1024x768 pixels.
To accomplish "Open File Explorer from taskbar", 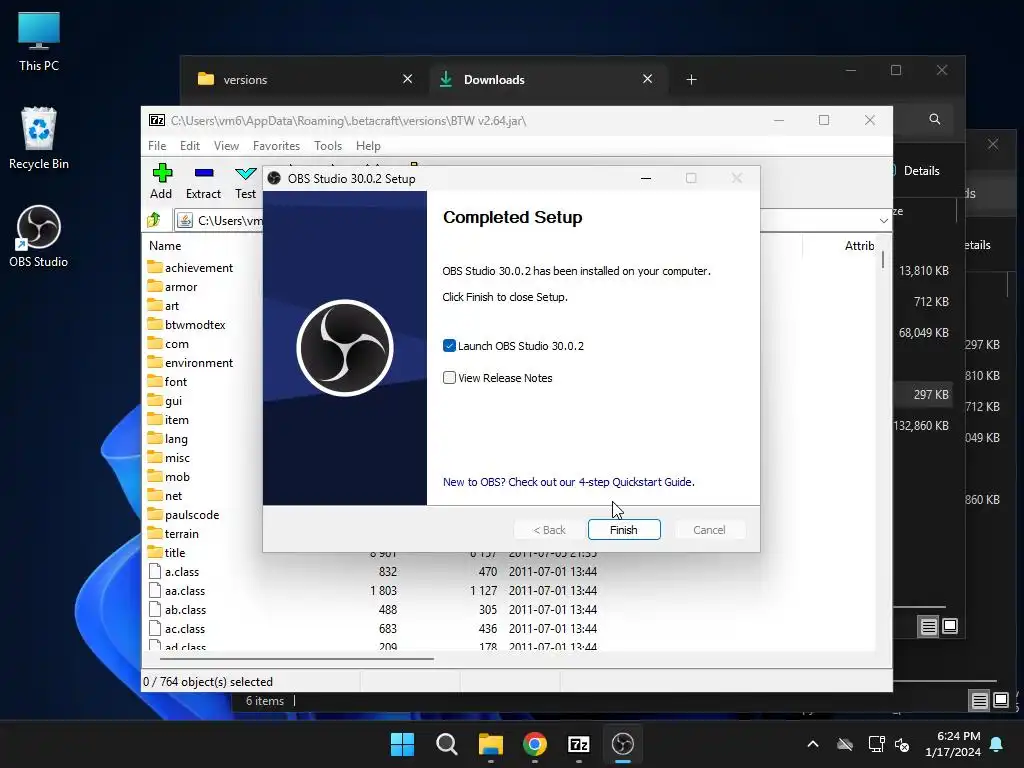I will (x=490, y=744).
